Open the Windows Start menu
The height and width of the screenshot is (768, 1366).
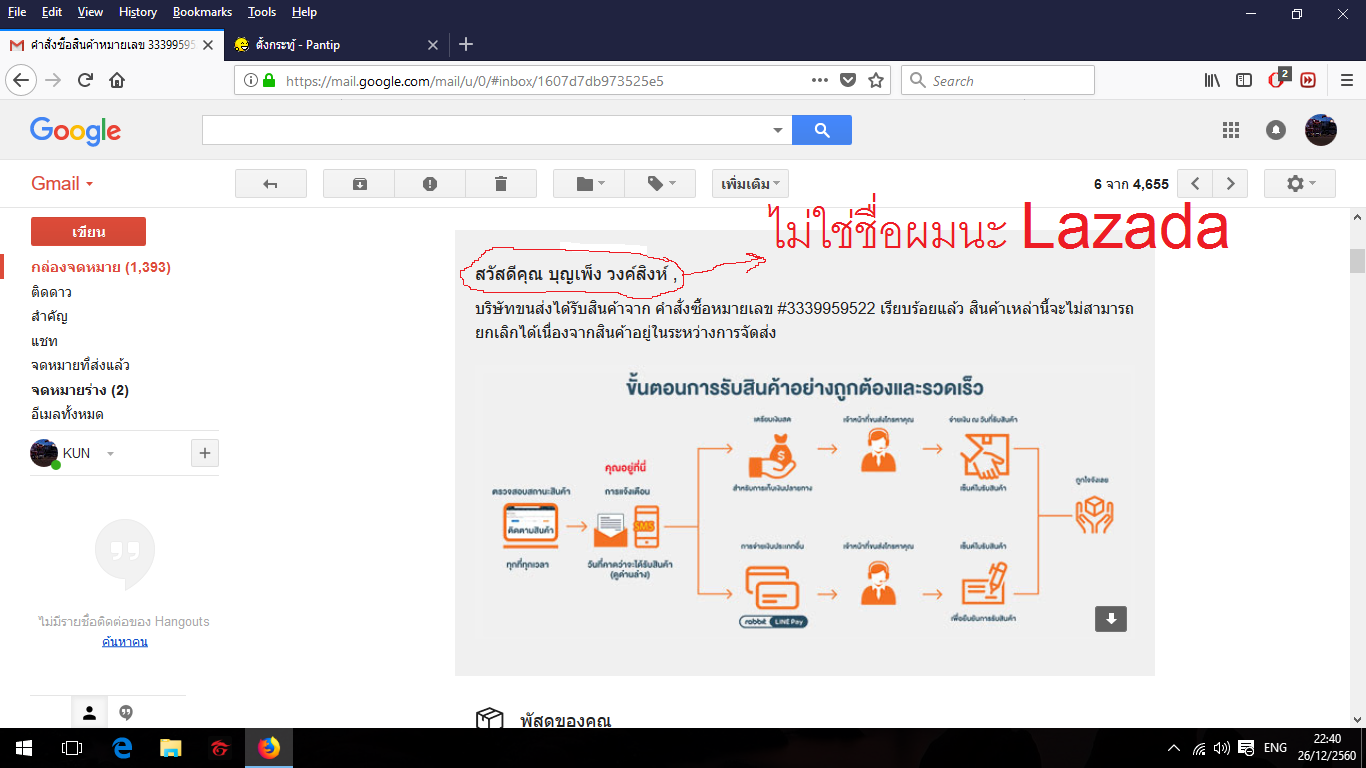pyautogui.click(x=24, y=748)
